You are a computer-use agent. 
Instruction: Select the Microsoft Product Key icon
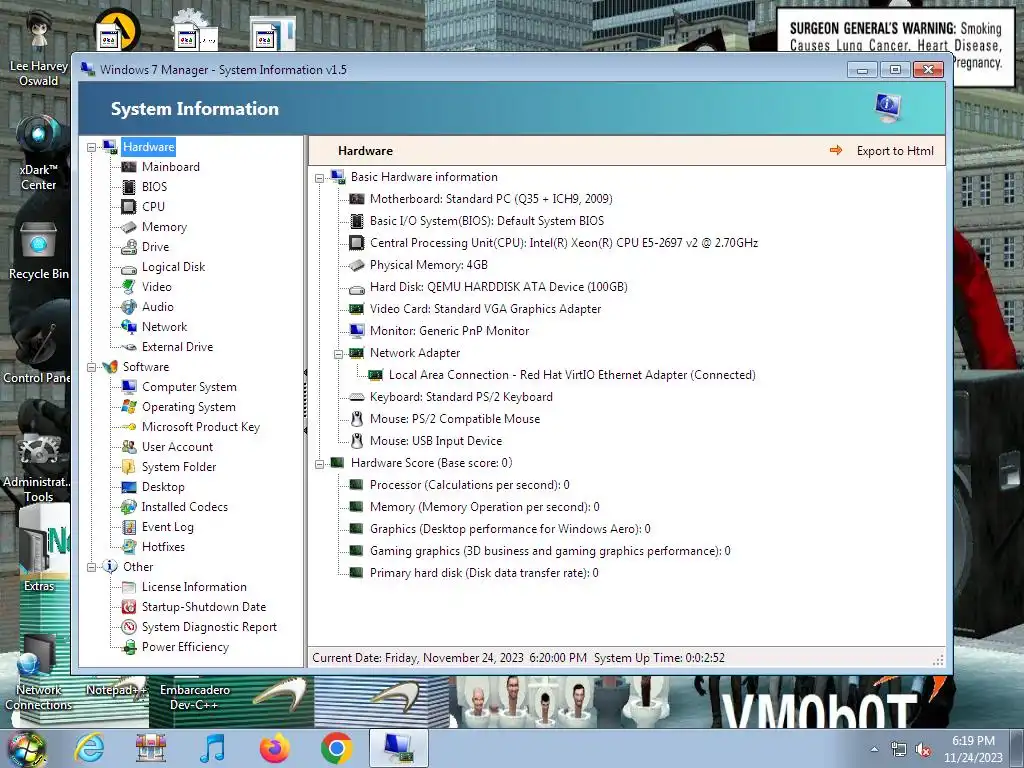pos(129,427)
